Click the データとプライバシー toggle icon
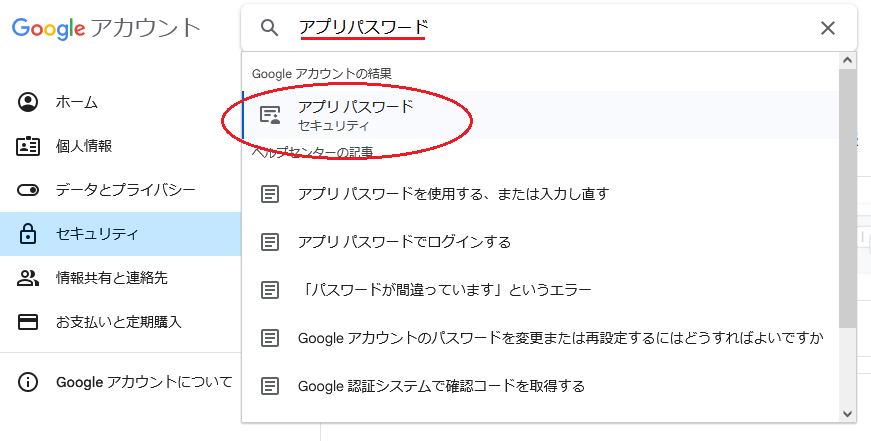This screenshot has height=441, width=871. 28,190
